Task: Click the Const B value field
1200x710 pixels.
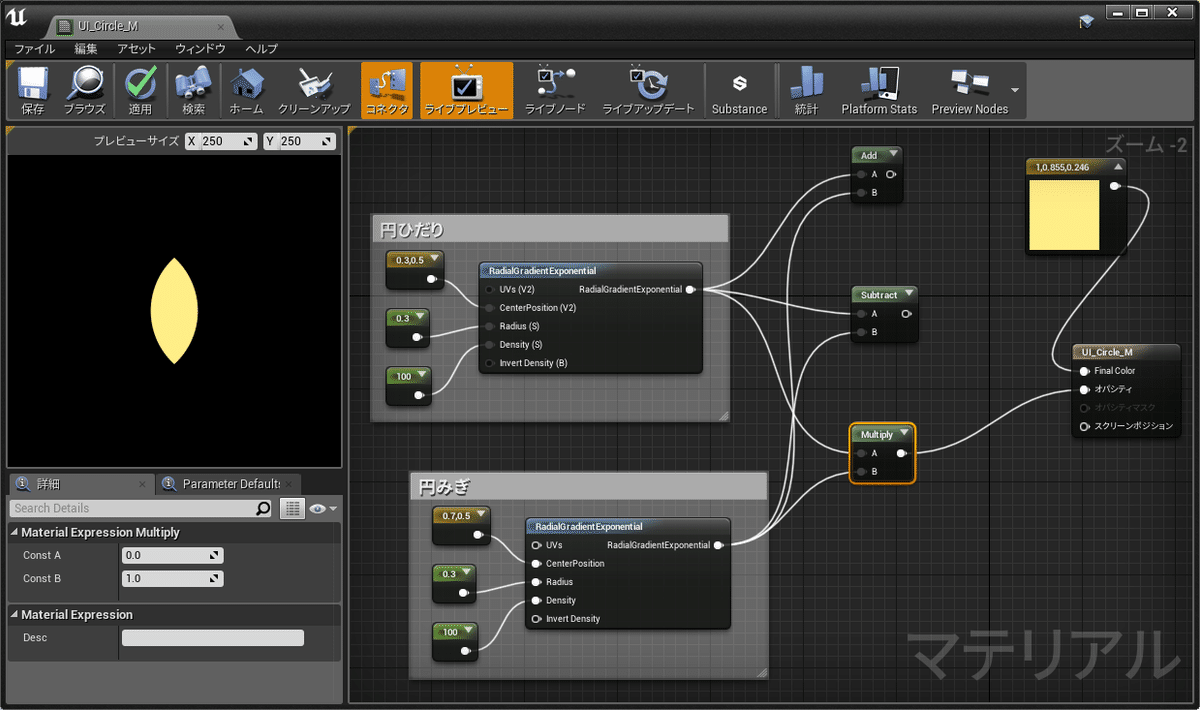Action: [172, 579]
